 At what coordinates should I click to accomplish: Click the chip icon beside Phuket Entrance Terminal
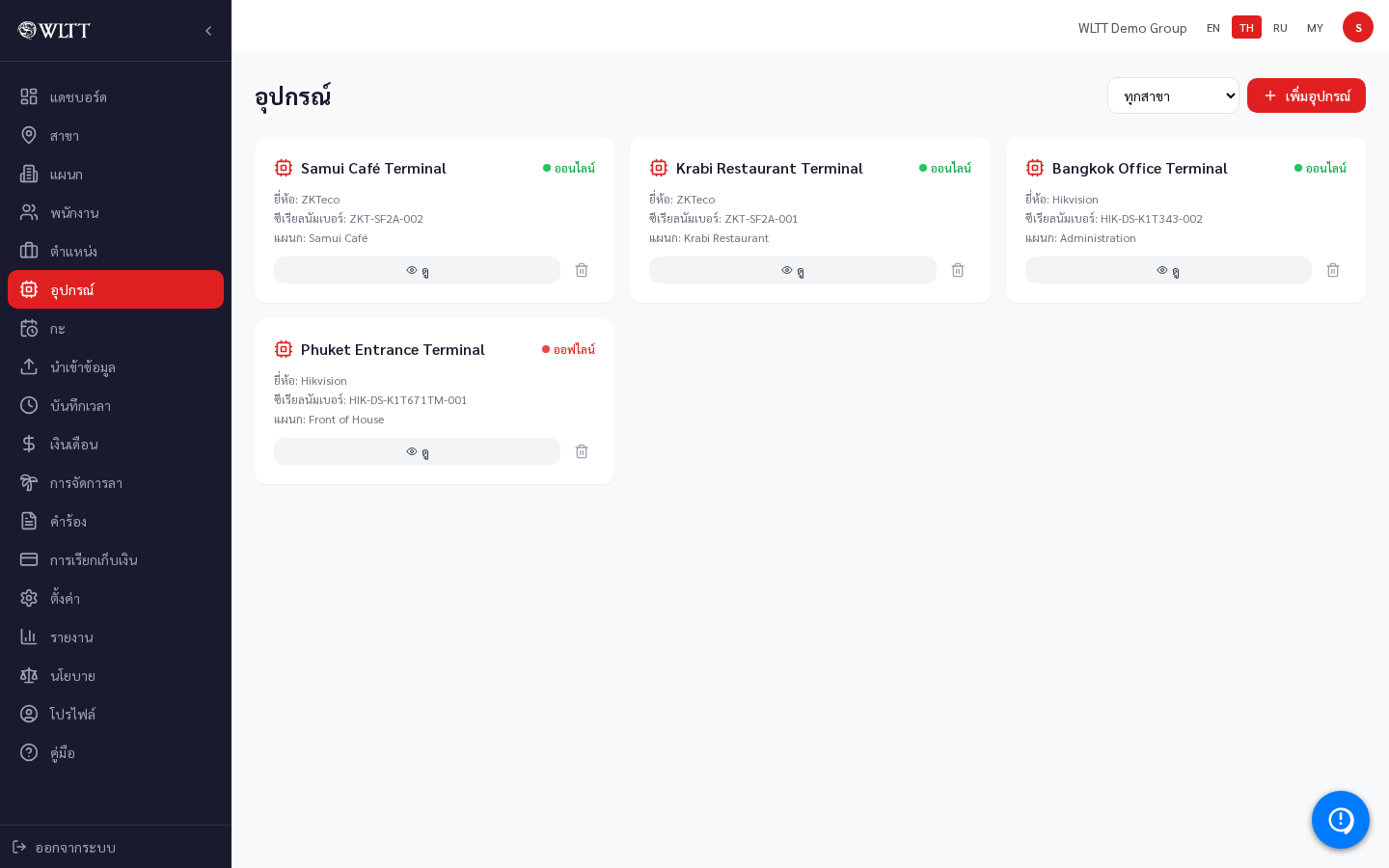(284, 349)
